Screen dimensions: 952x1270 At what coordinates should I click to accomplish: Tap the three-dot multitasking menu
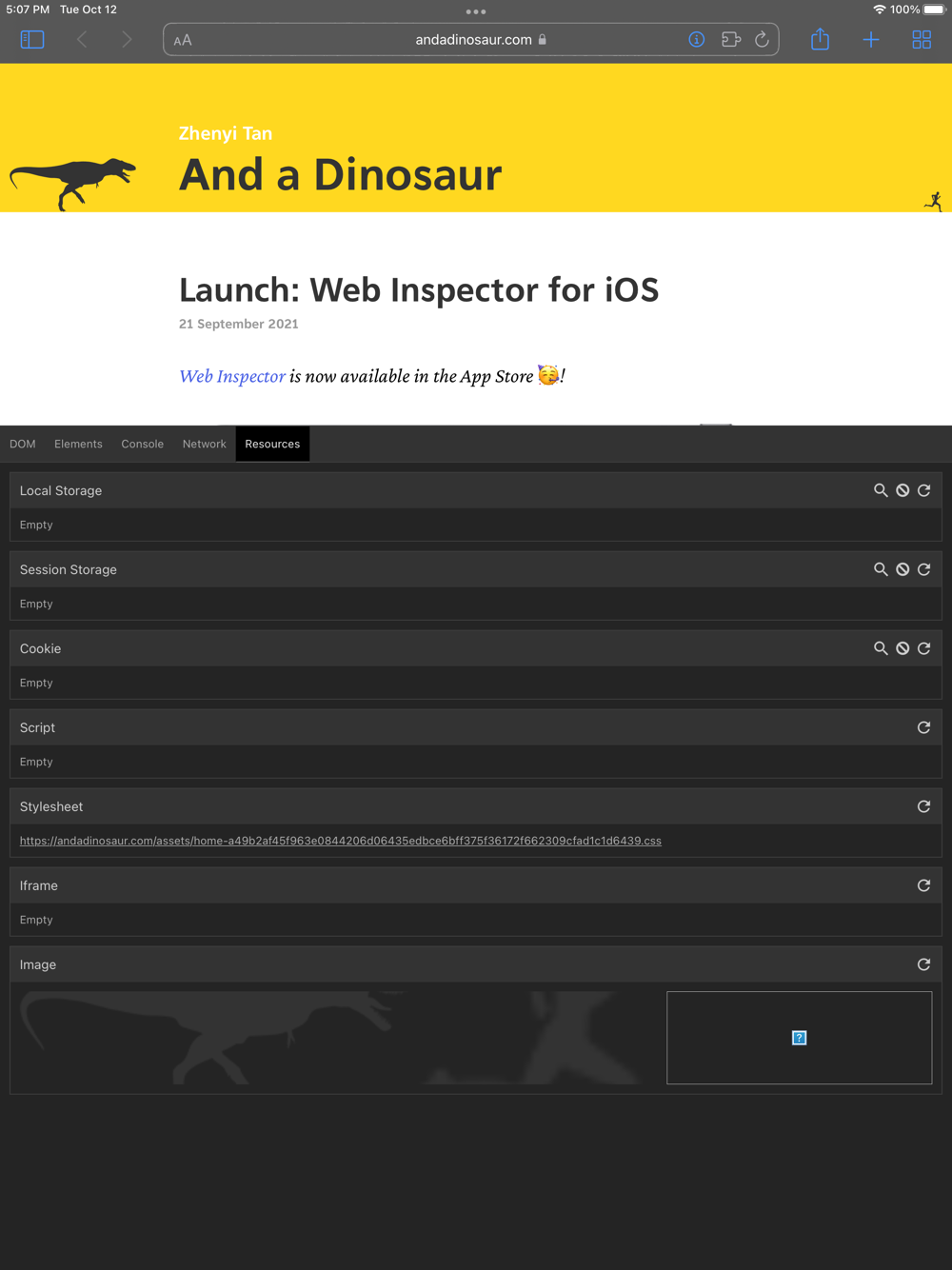coord(476,11)
